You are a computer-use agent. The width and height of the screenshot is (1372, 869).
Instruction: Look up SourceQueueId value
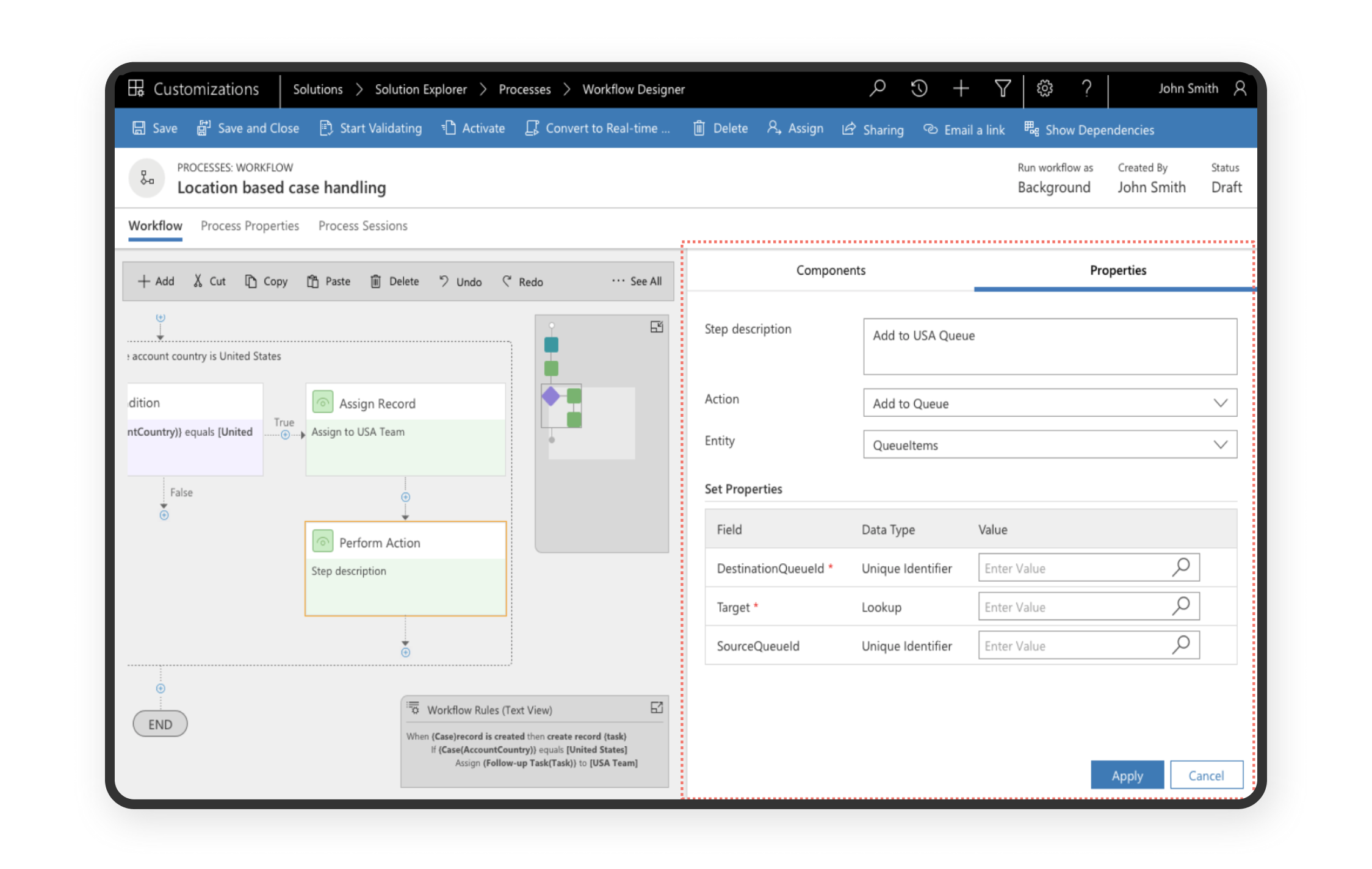point(1182,645)
